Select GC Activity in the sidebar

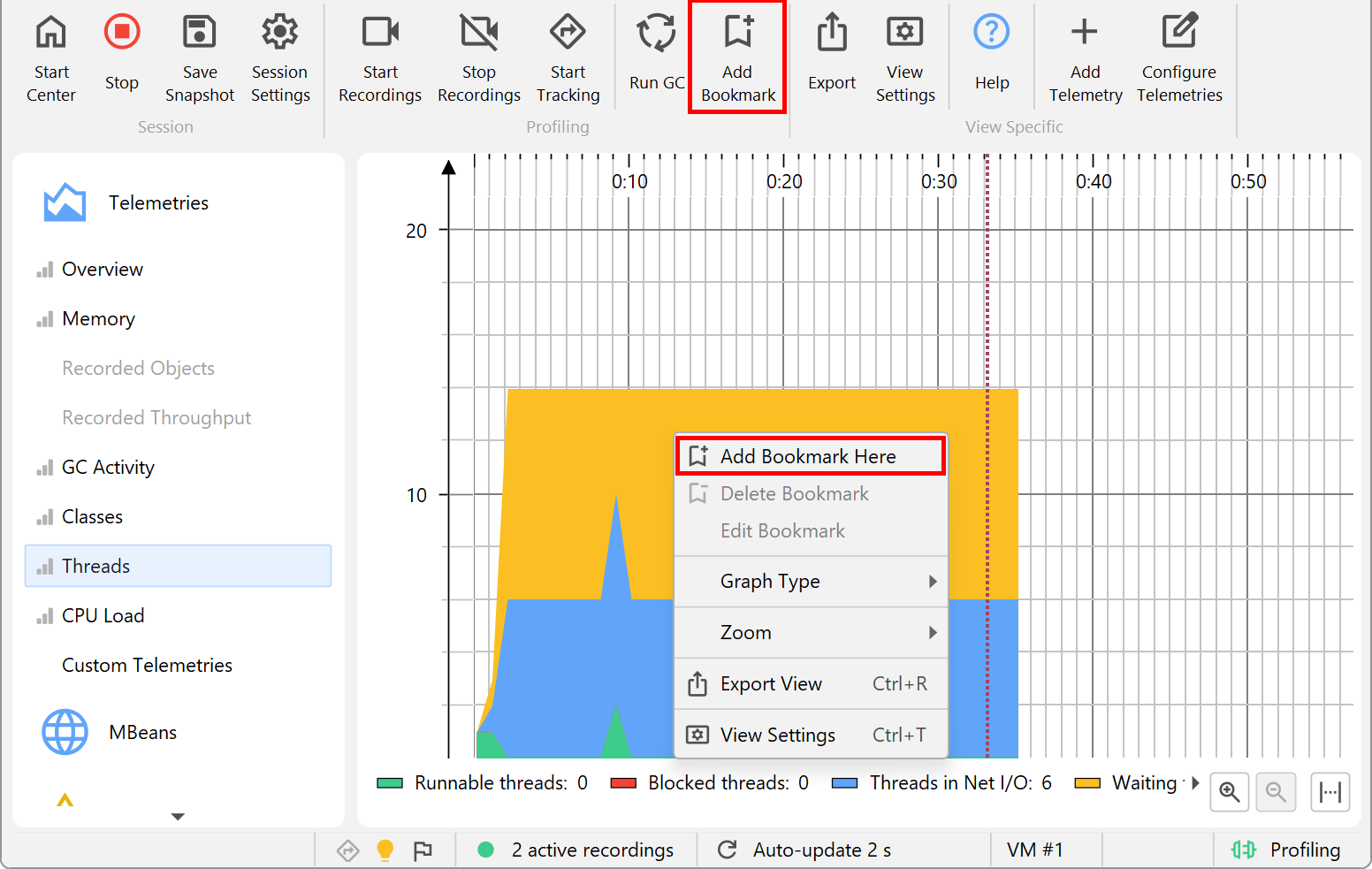pyautogui.click(x=108, y=468)
